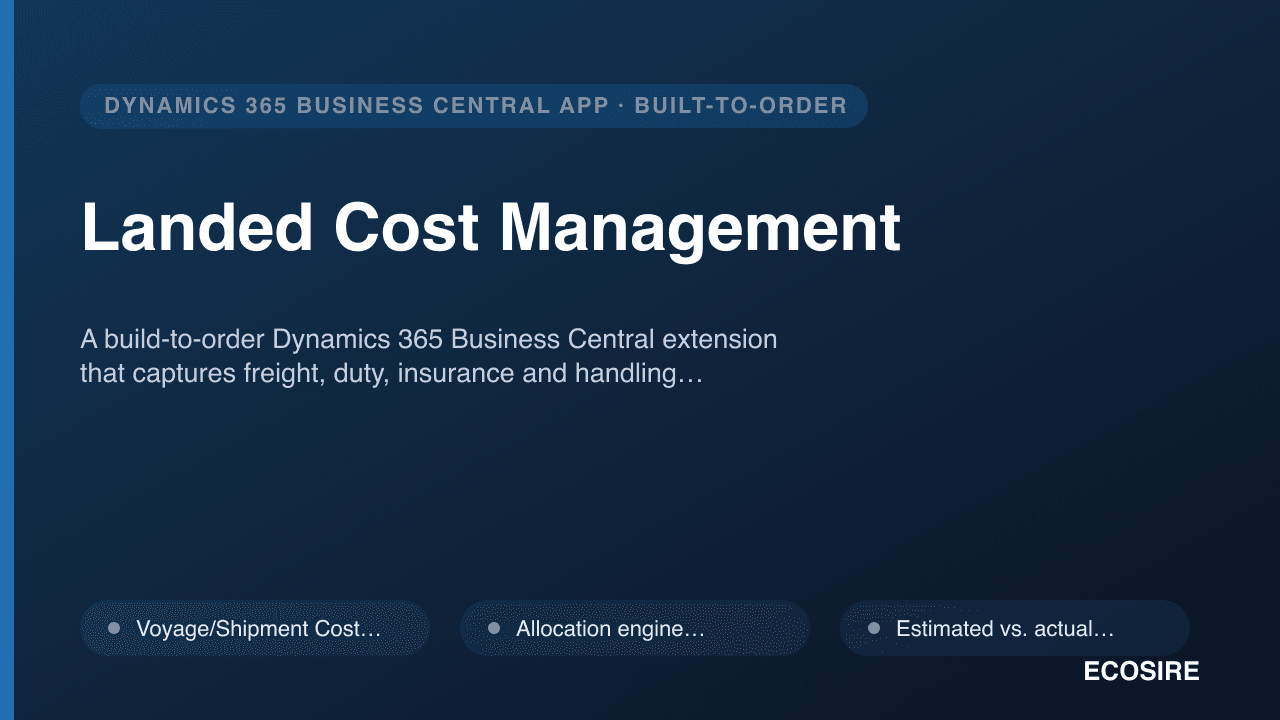This screenshot has height=720, width=1280.
Task: Click the description starting 'A build-to-order Dynamics 365'
Action: click(429, 357)
